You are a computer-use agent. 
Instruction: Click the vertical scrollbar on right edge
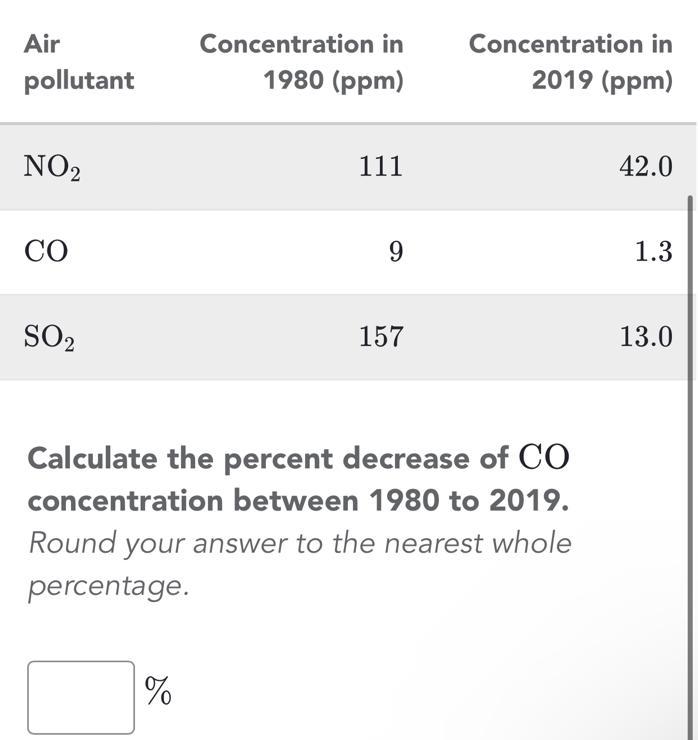point(690,467)
